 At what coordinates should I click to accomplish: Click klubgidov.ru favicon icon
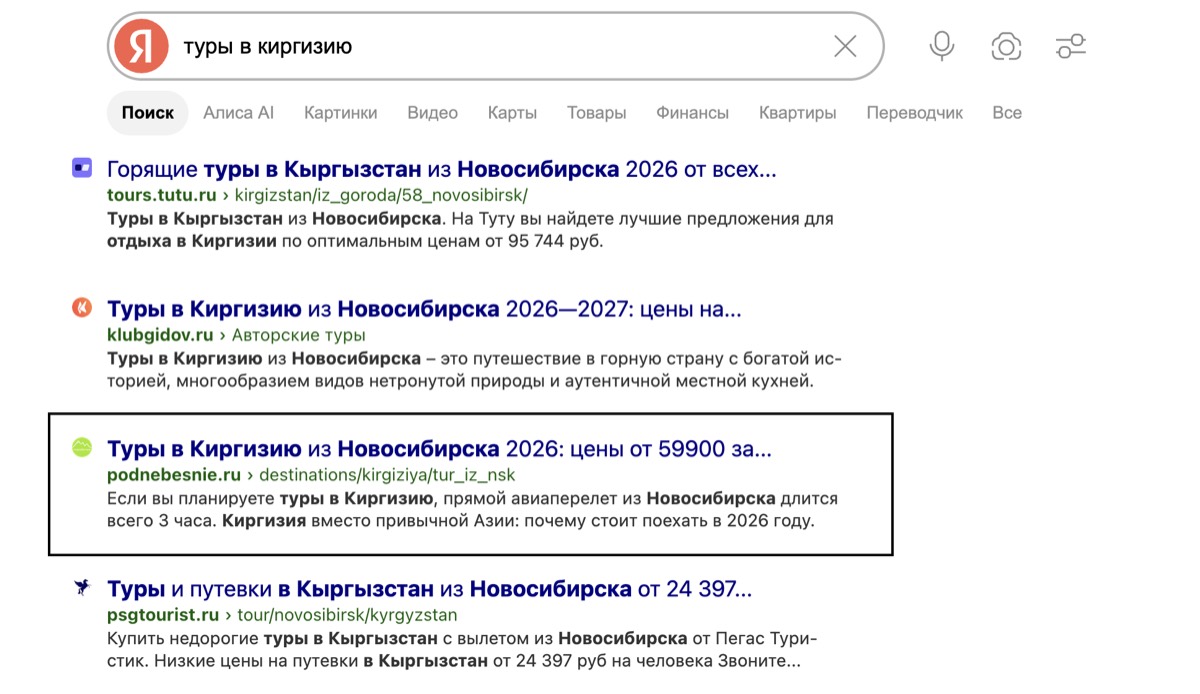click(82, 308)
